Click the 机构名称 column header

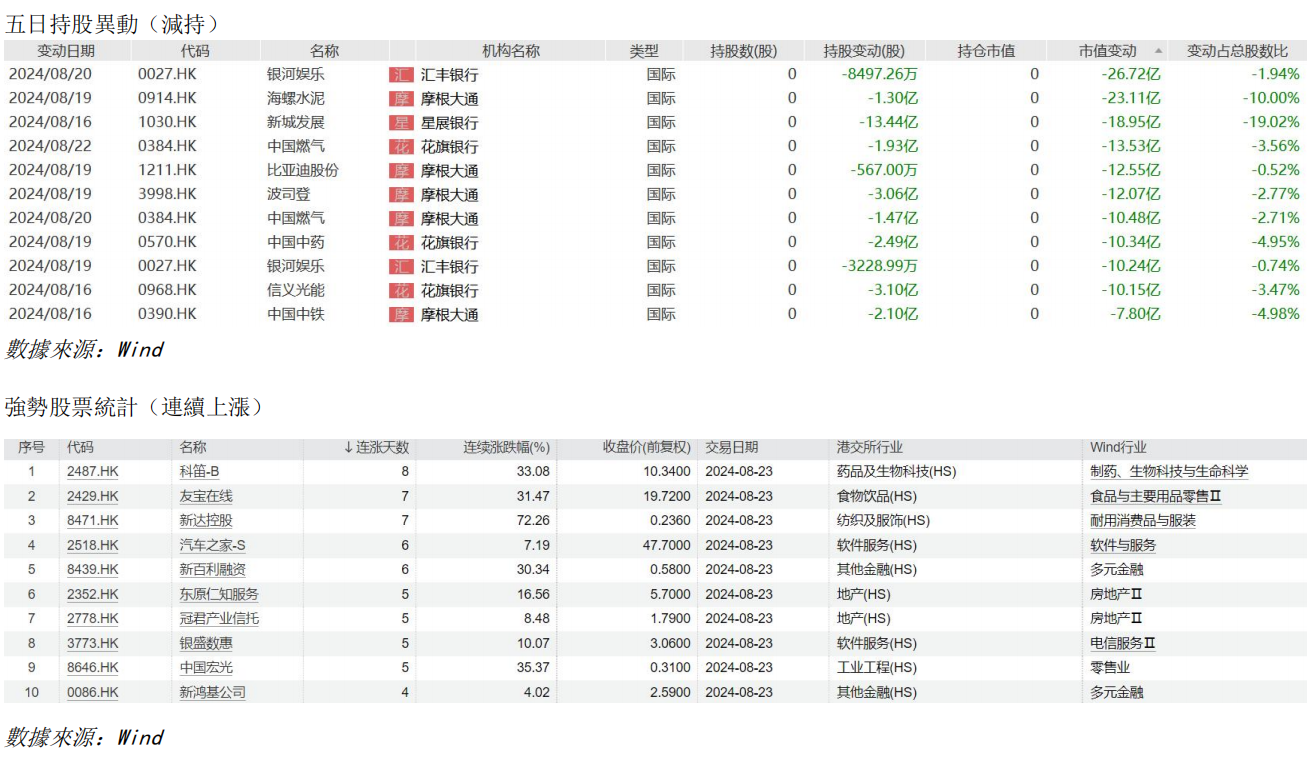(x=511, y=51)
